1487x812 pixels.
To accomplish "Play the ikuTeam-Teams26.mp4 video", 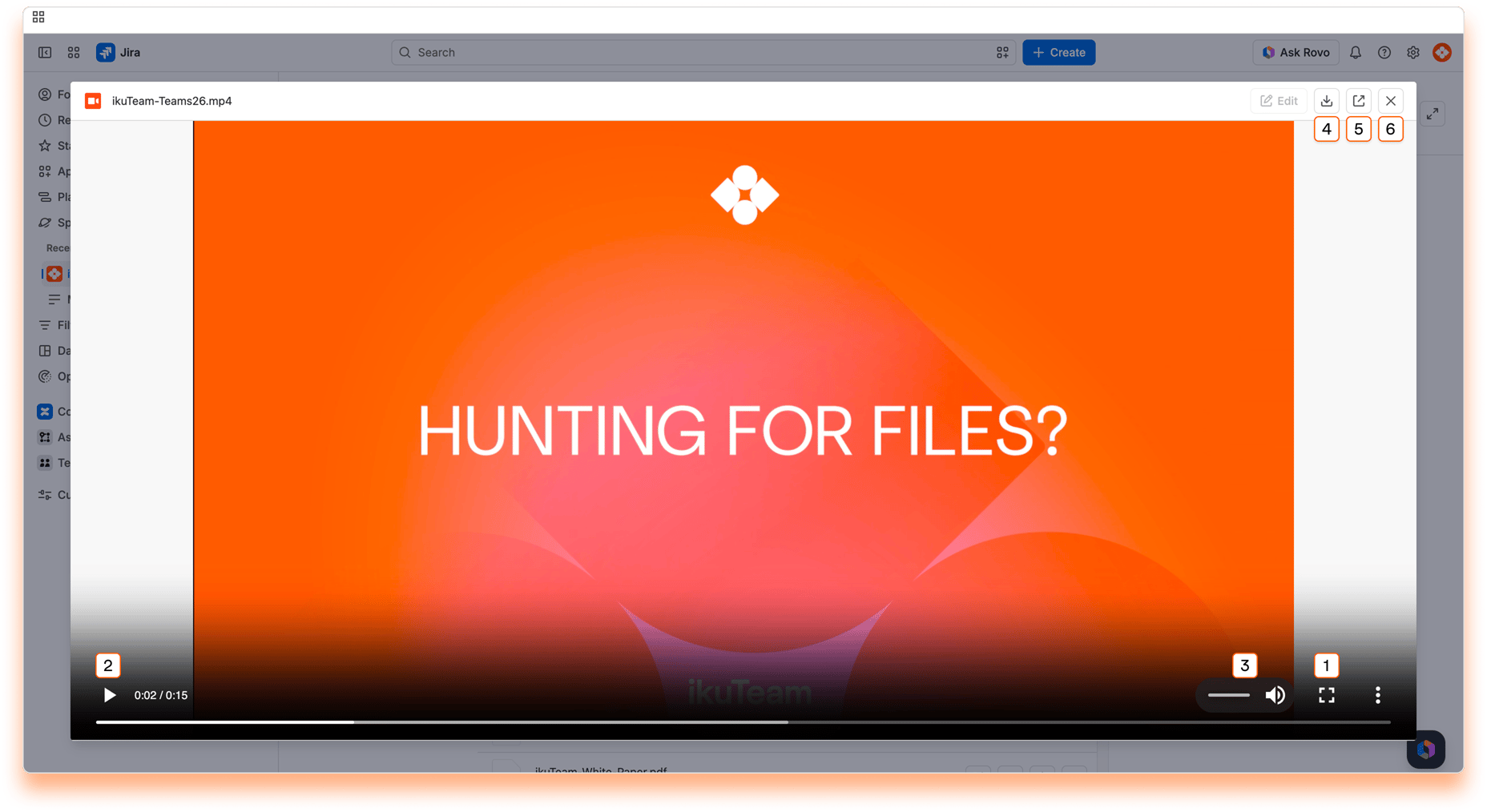I will 110,695.
